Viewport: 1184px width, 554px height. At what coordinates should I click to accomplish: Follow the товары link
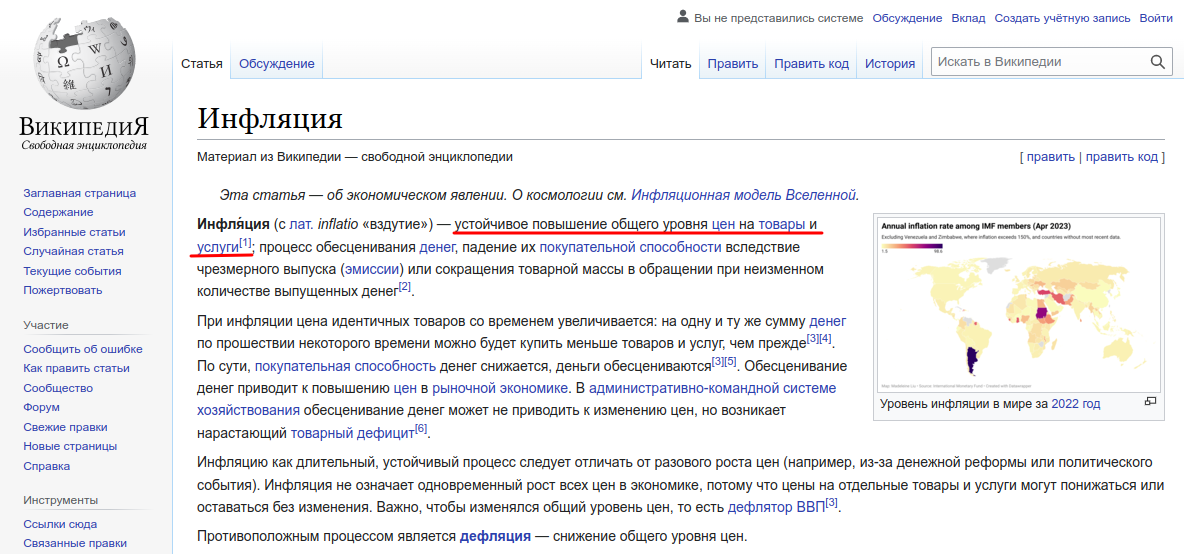782,224
